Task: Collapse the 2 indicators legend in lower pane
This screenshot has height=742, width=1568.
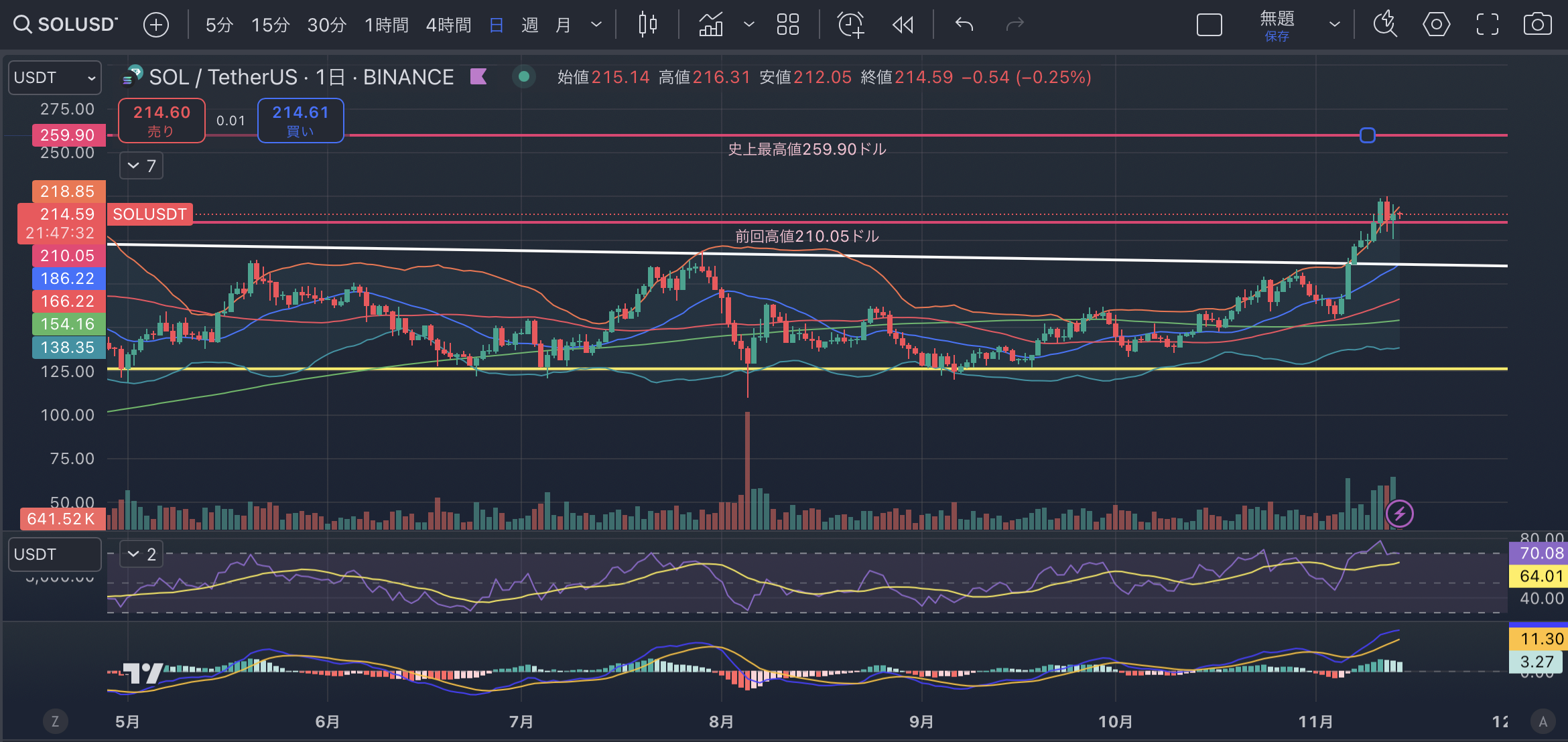Action: [x=141, y=554]
